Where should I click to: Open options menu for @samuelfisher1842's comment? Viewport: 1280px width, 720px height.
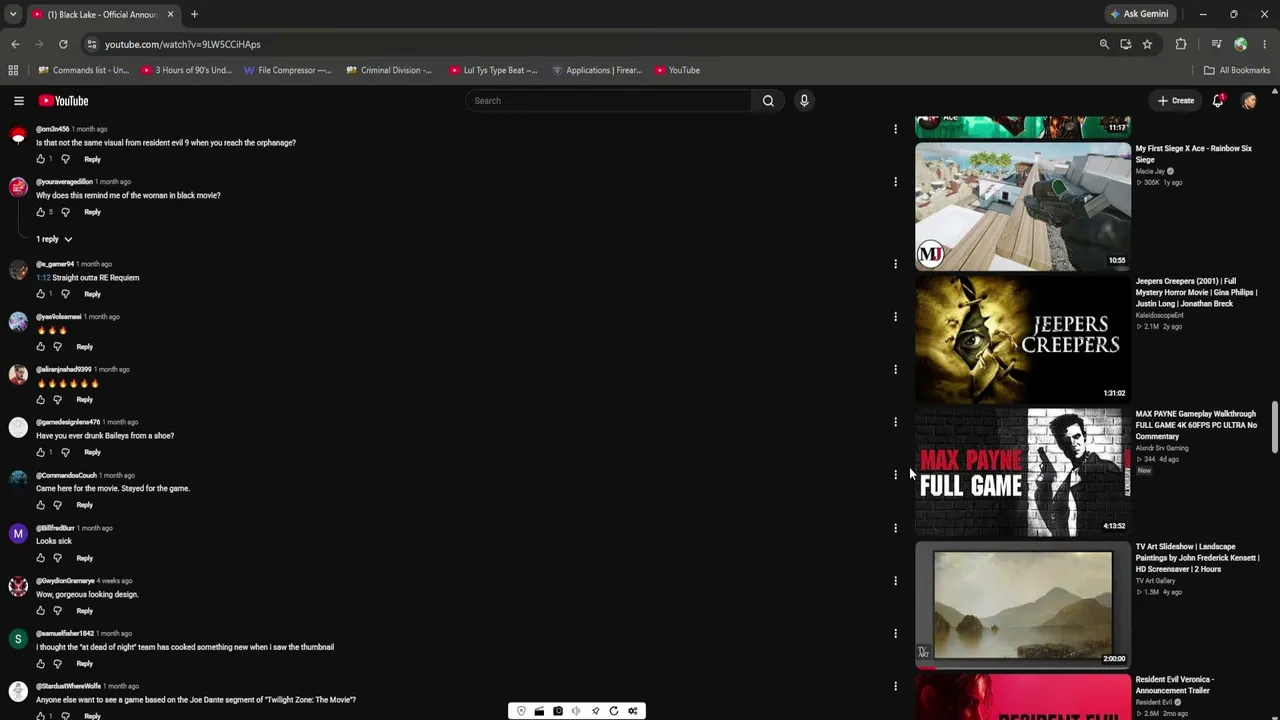[895, 633]
